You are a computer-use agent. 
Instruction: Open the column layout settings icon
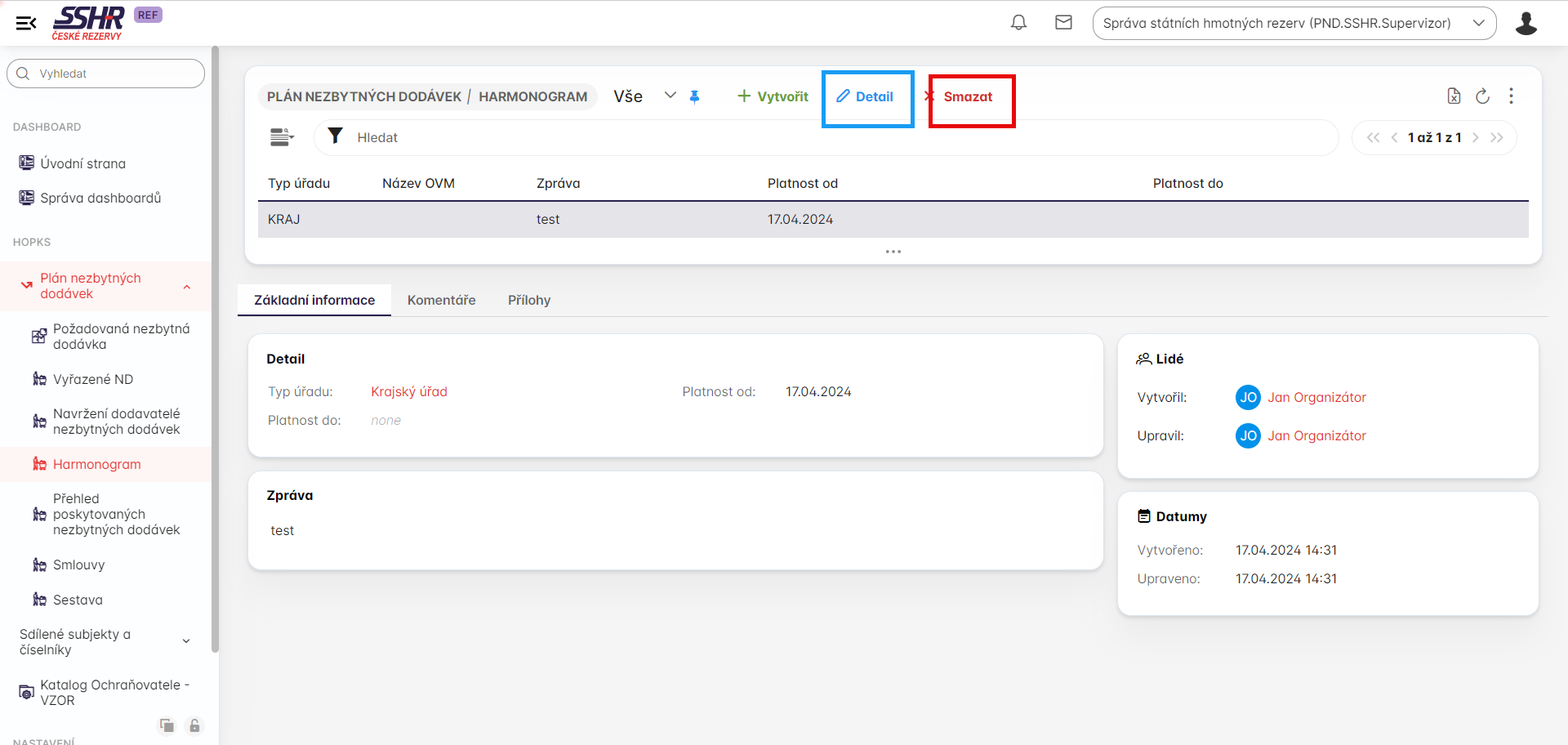tap(281, 137)
